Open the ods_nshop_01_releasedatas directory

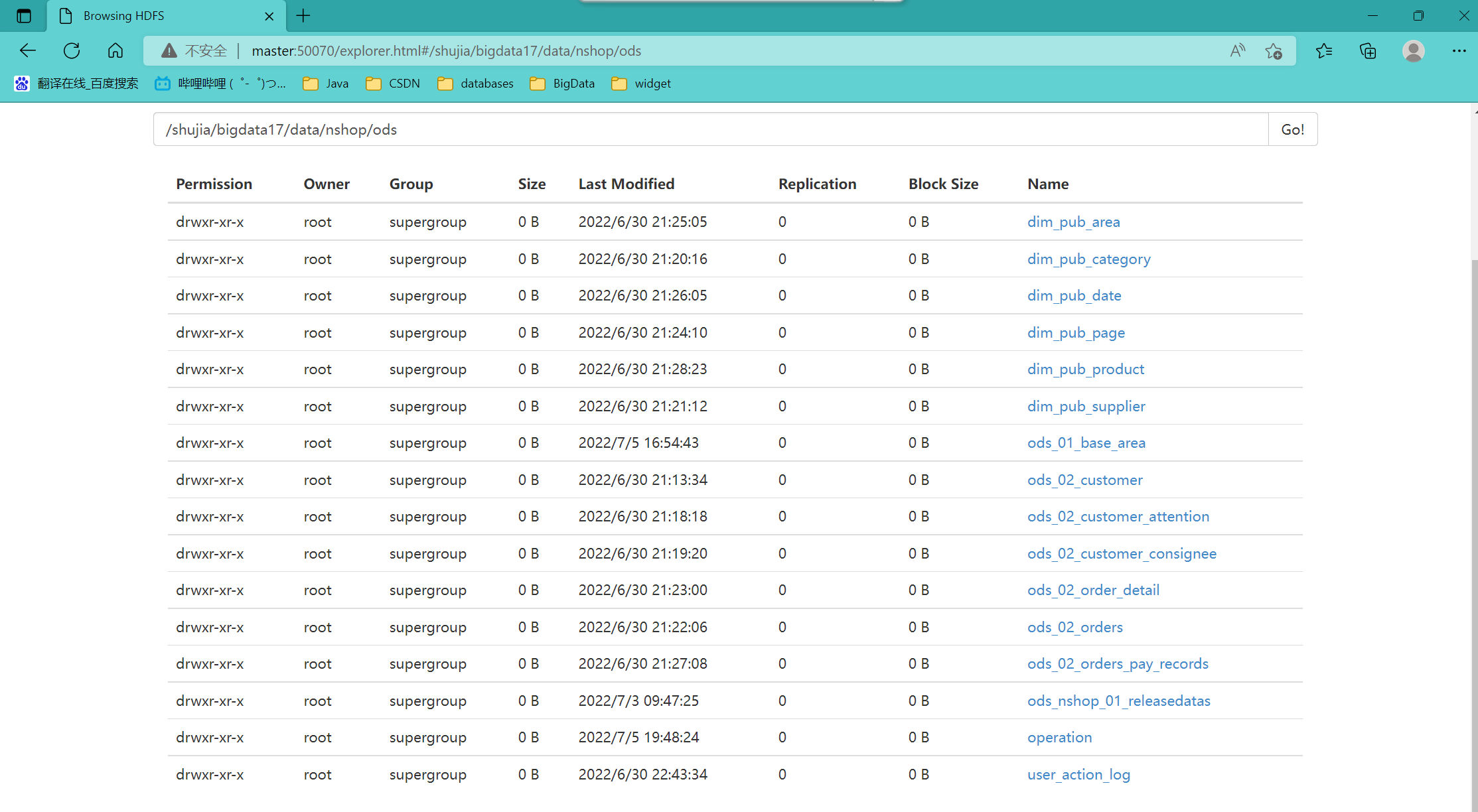coord(1119,701)
